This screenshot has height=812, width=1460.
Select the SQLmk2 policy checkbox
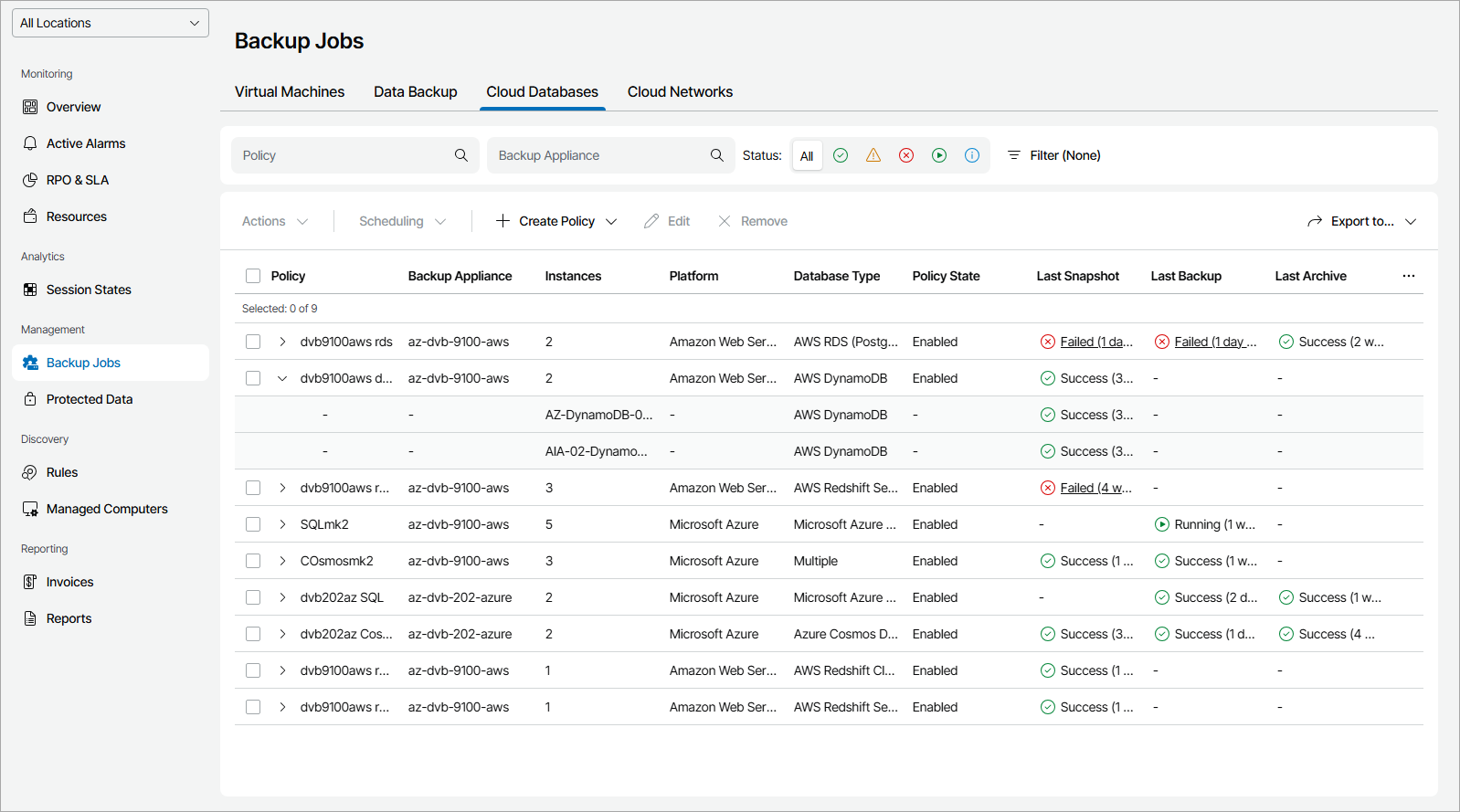(253, 524)
